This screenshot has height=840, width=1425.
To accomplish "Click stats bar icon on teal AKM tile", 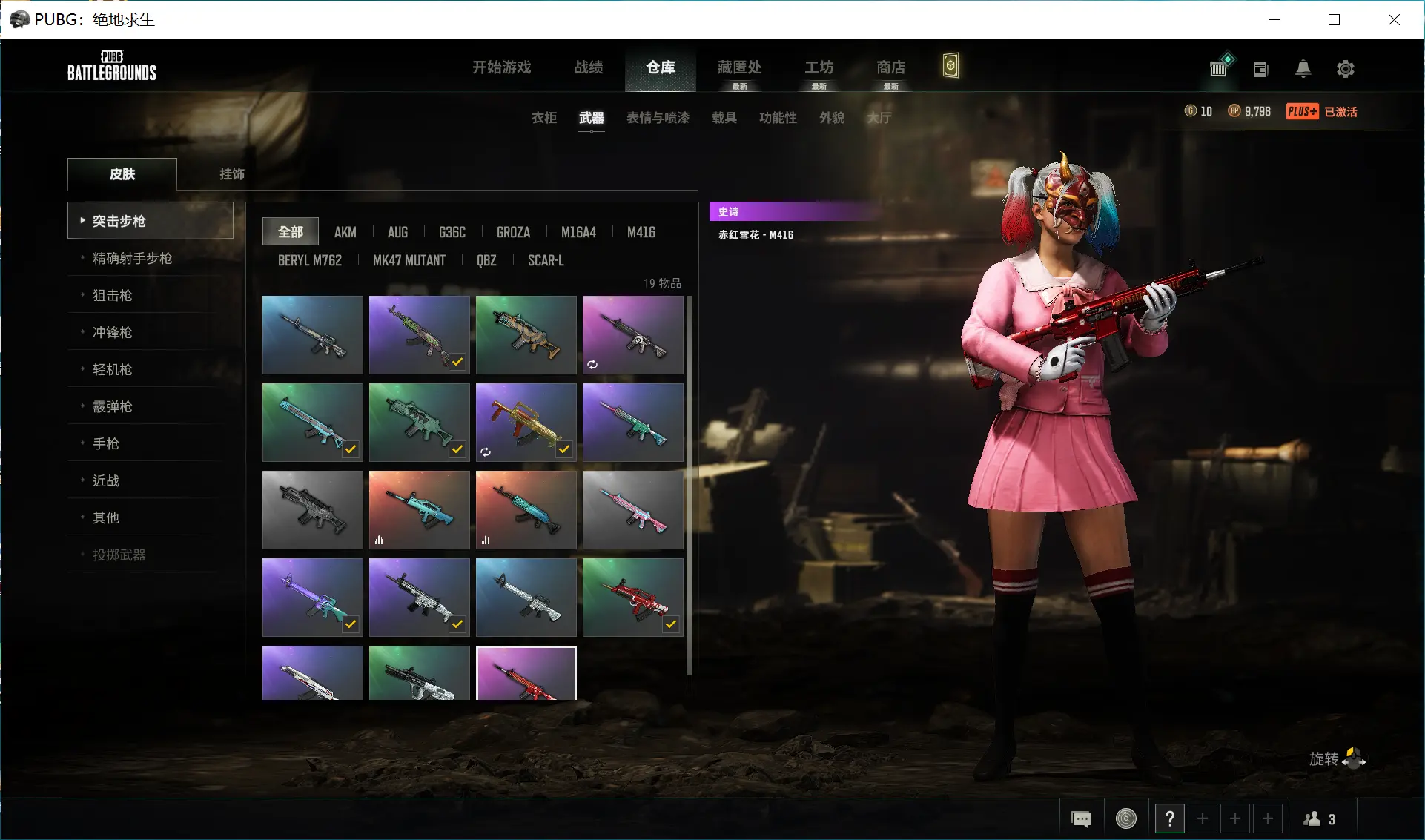I will click(x=486, y=540).
